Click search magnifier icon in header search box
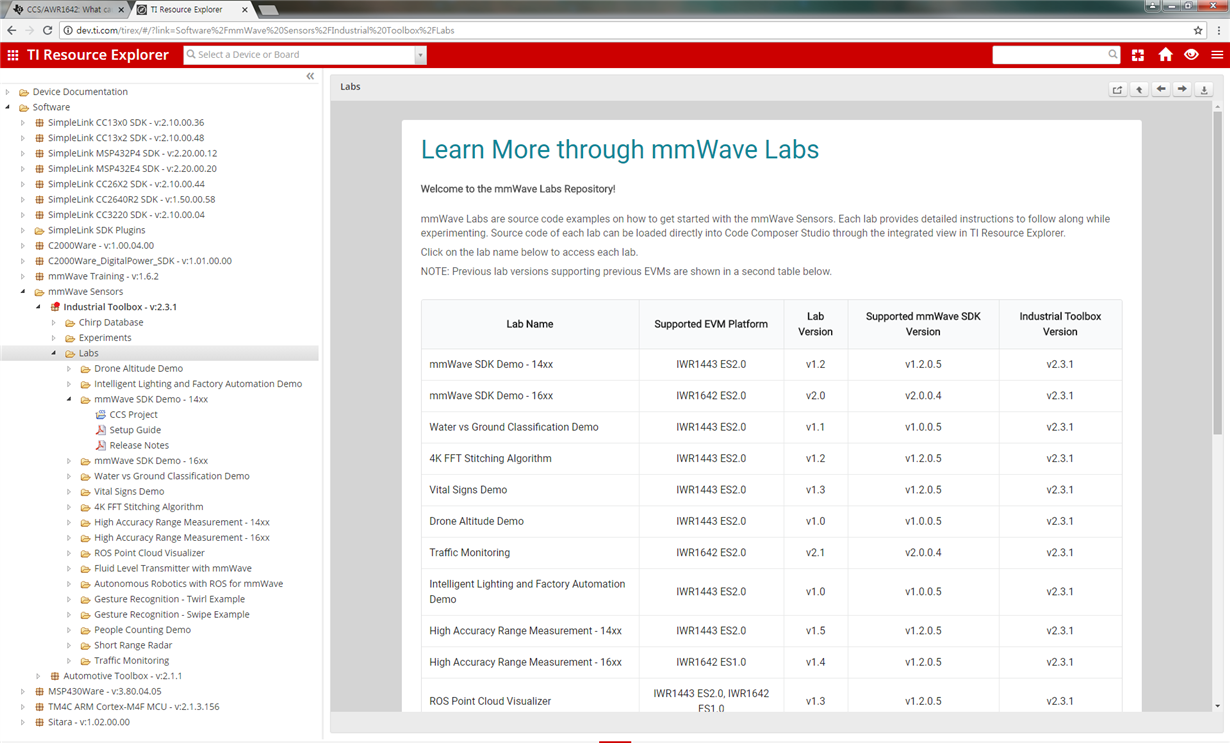This screenshot has width=1230, height=743. [x=1113, y=55]
